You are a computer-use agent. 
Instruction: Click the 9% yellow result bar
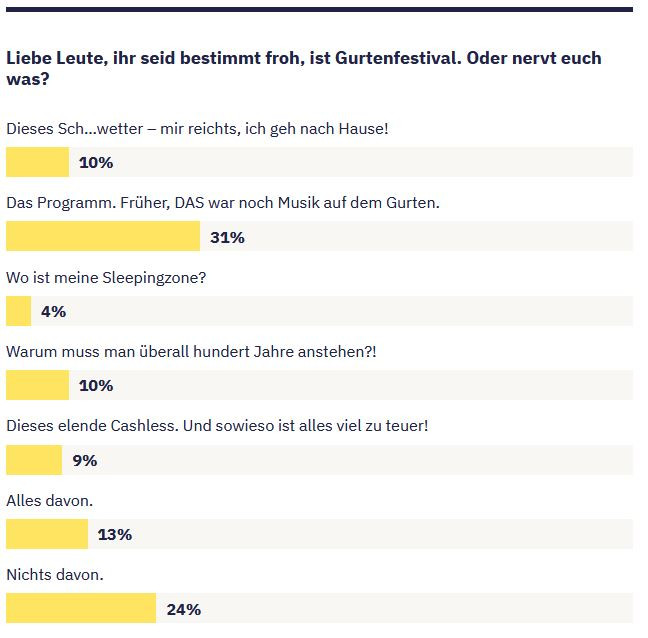[x=34, y=460]
